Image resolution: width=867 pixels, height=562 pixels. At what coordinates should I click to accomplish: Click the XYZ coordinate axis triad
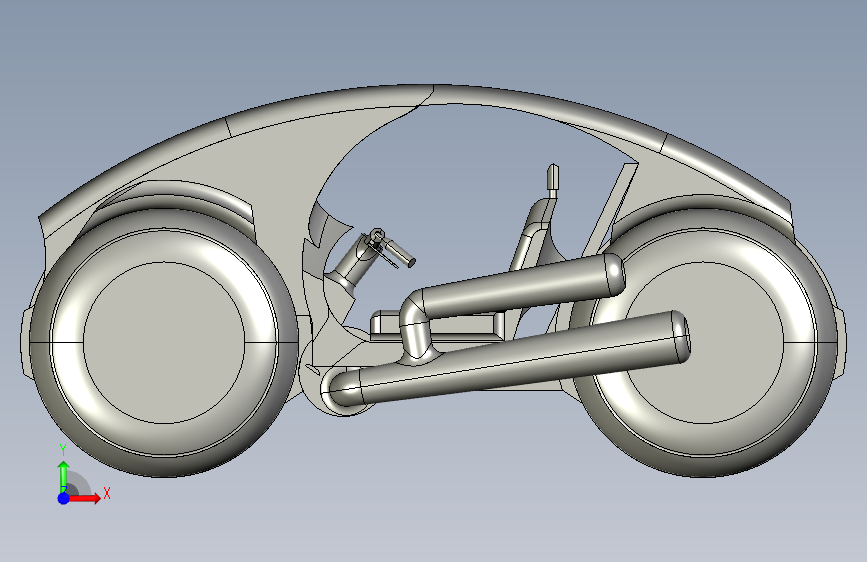click(x=84, y=475)
